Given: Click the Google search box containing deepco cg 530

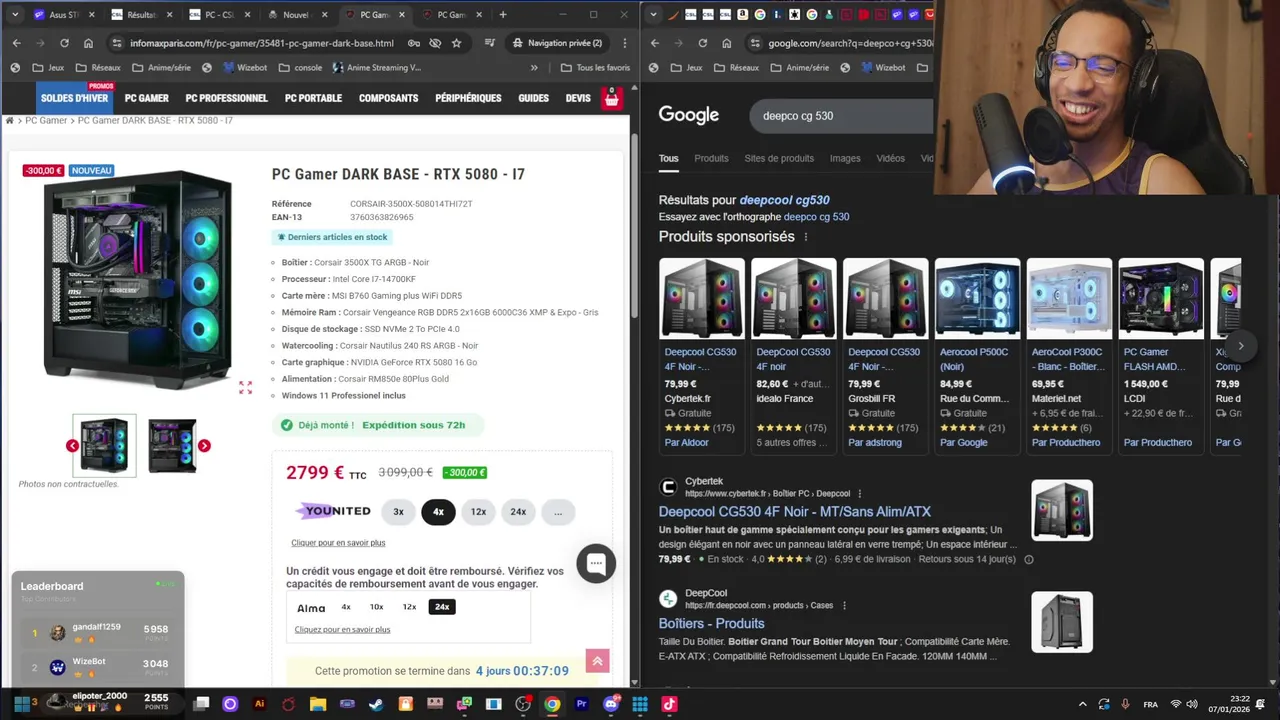Looking at the screenshot, I should [840, 116].
